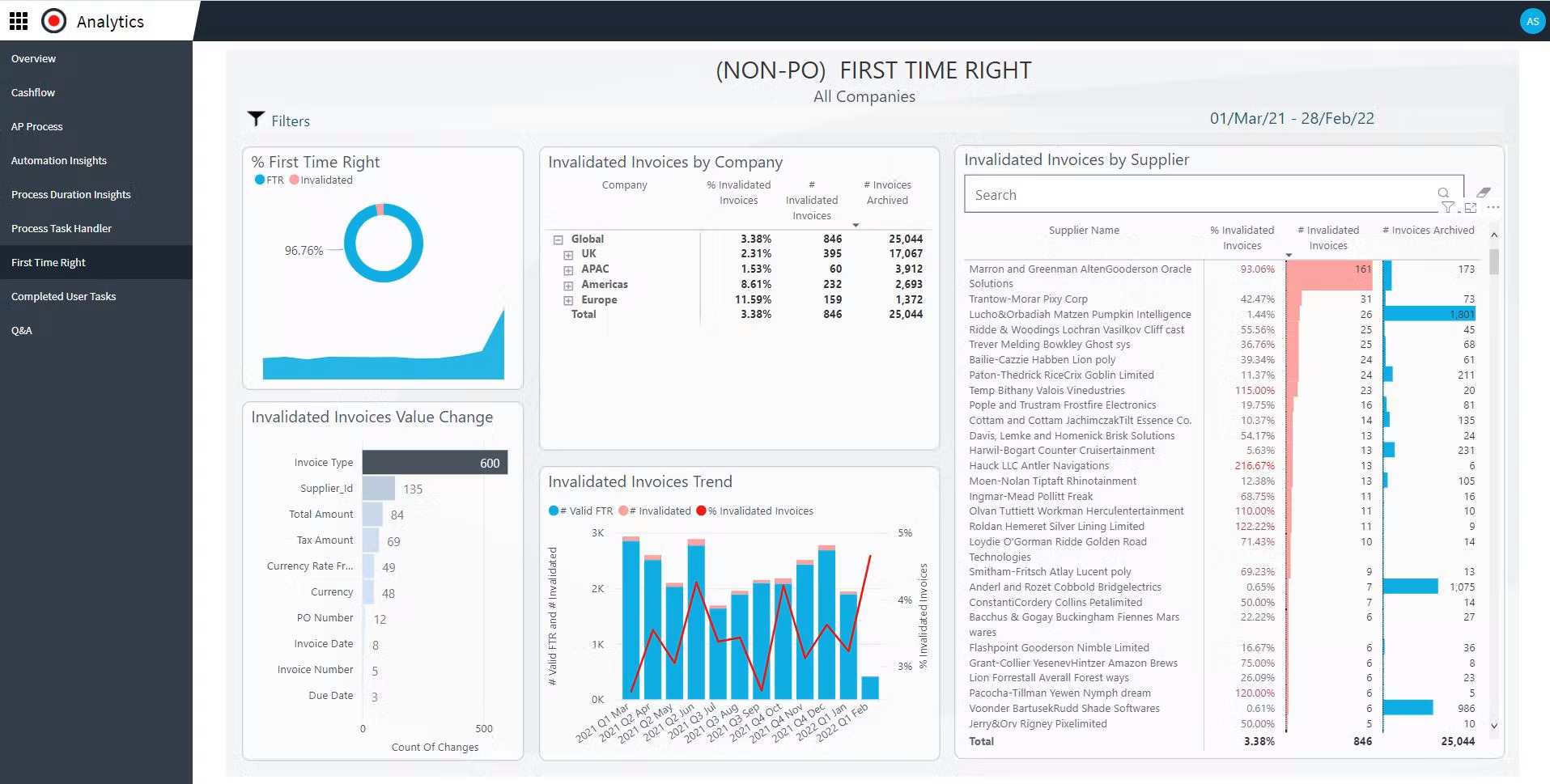Click the magnifier icon in supplier search
The image size is (1550, 784).
[x=1442, y=193]
